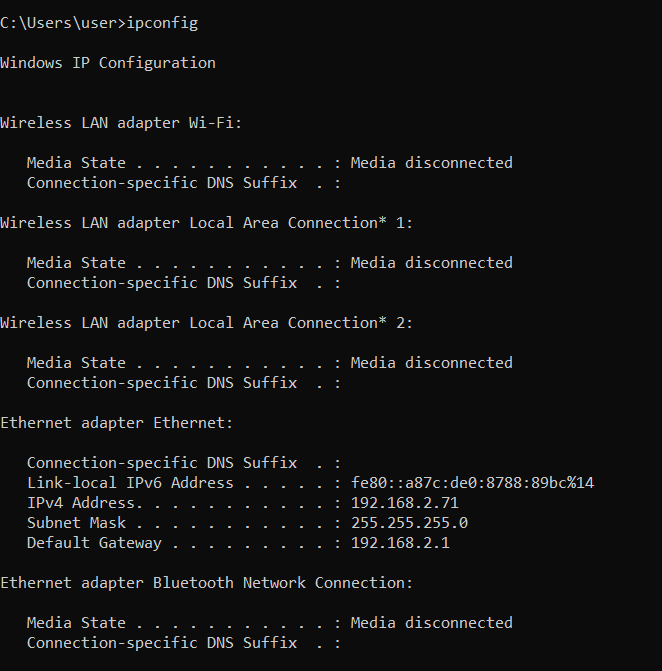This screenshot has width=662, height=671.
Task: Click Media disconnected under the Bluetooth adapter
Action: (x=431, y=622)
